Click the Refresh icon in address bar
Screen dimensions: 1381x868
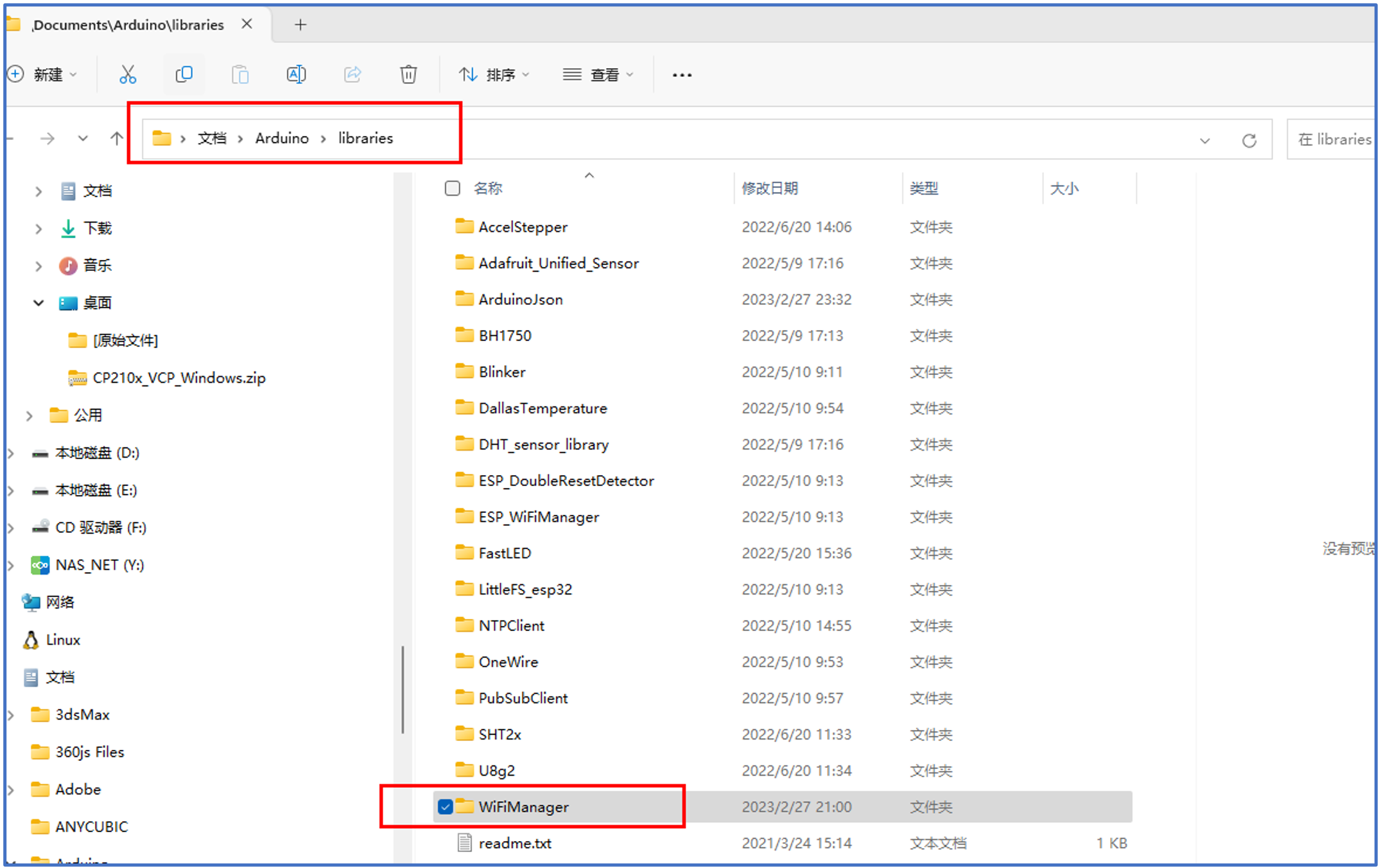1249,140
